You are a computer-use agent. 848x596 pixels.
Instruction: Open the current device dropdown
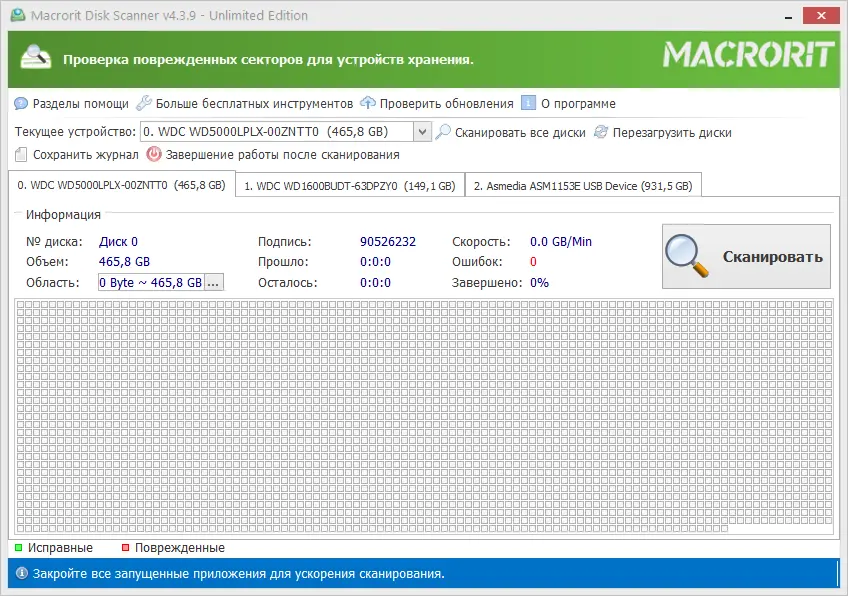(423, 131)
